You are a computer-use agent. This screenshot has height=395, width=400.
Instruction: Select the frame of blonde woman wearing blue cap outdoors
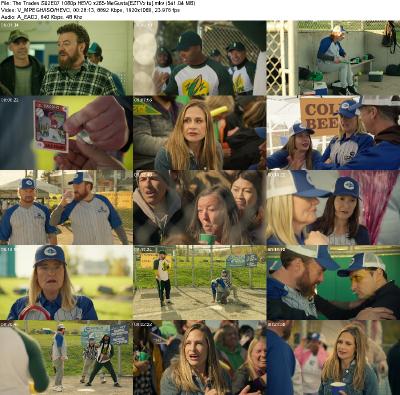66,282
